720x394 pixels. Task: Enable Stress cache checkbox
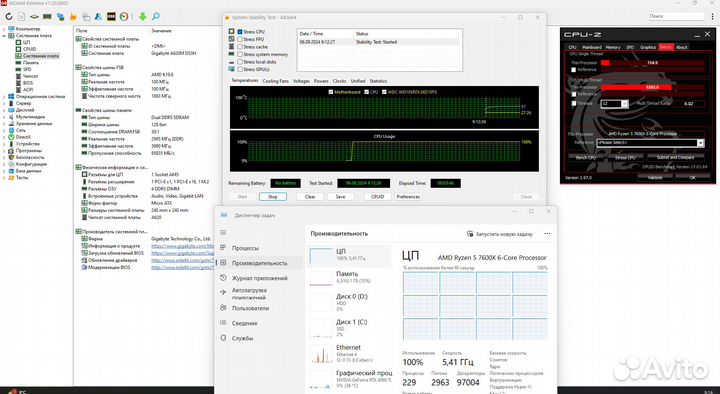point(240,47)
